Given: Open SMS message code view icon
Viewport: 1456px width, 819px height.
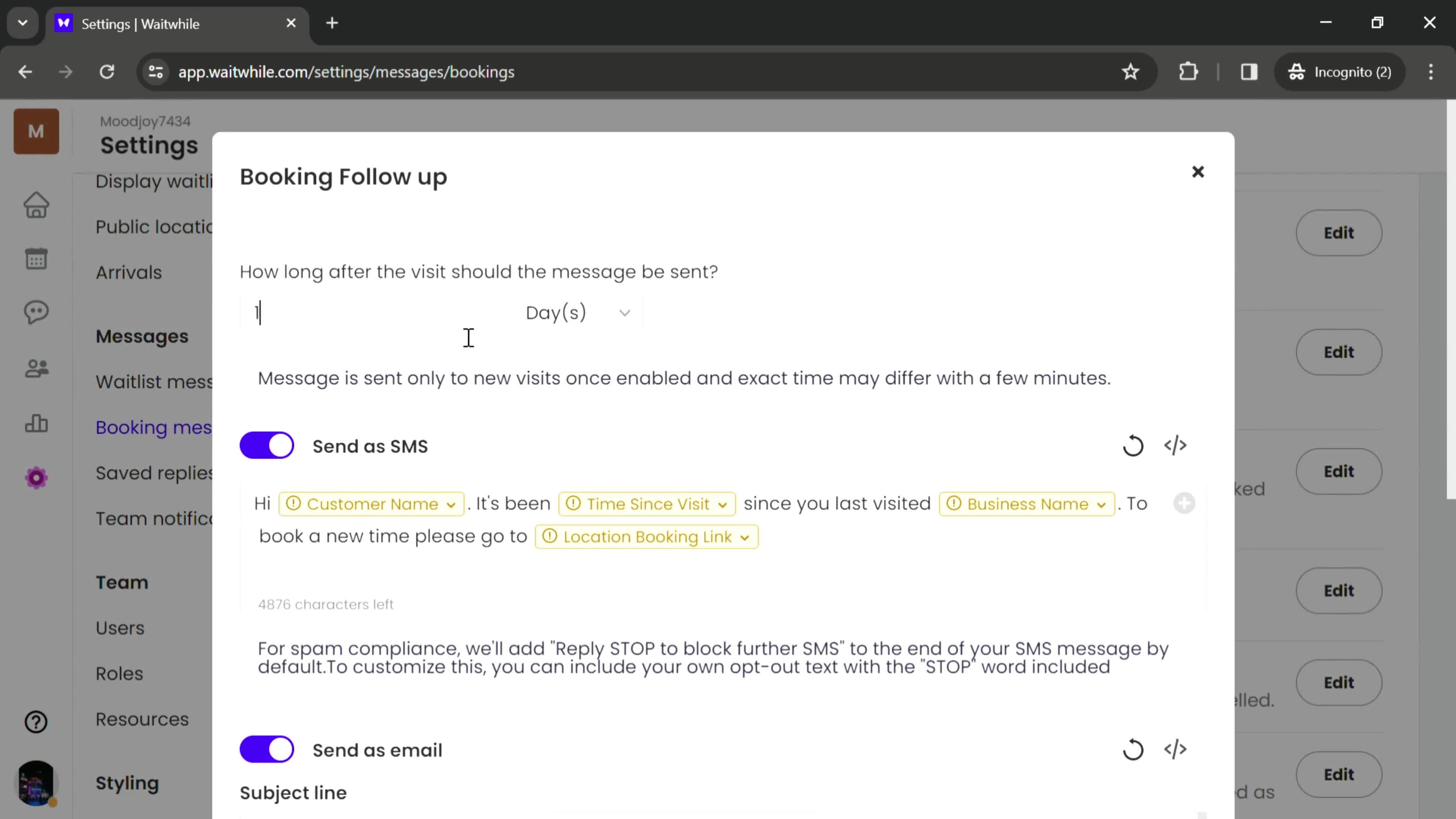Looking at the screenshot, I should [1175, 446].
